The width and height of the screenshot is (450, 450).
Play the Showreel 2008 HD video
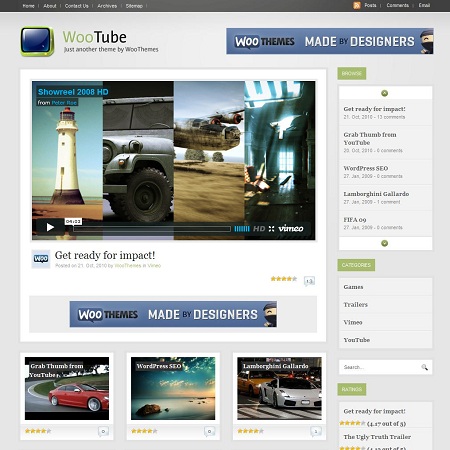tap(50, 227)
